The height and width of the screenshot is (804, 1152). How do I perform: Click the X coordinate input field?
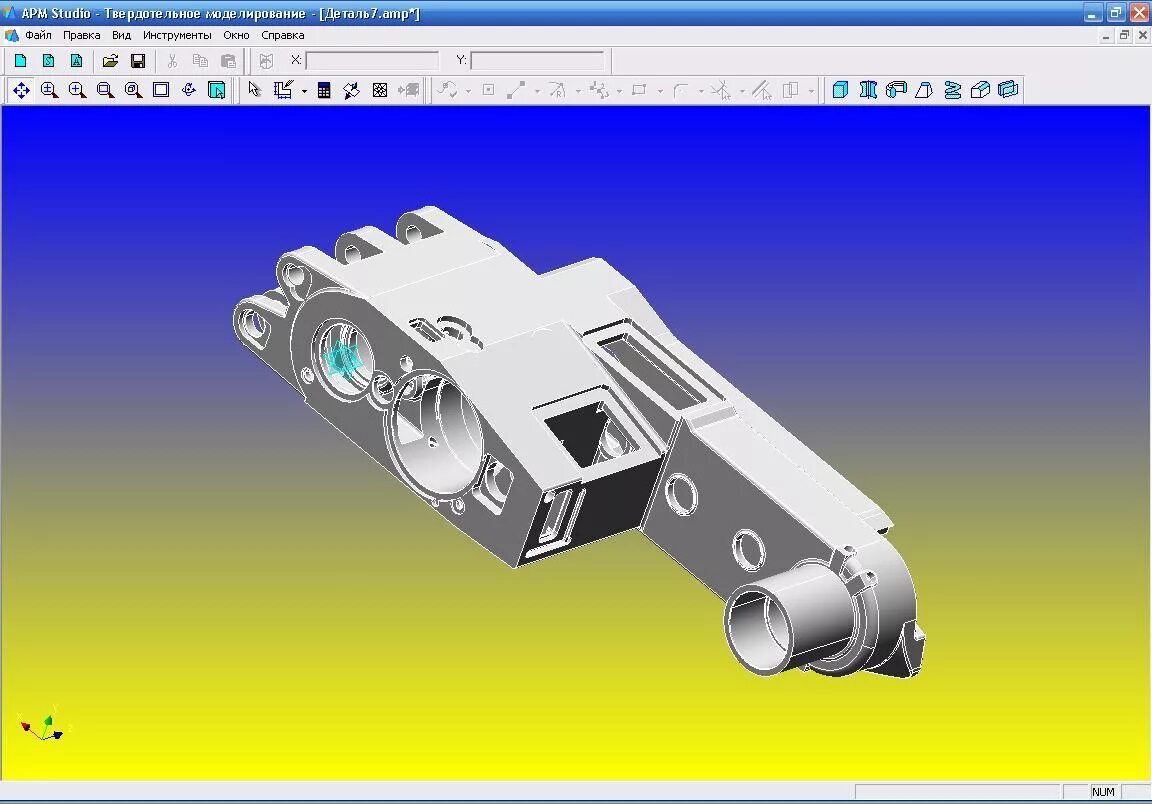pos(372,60)
